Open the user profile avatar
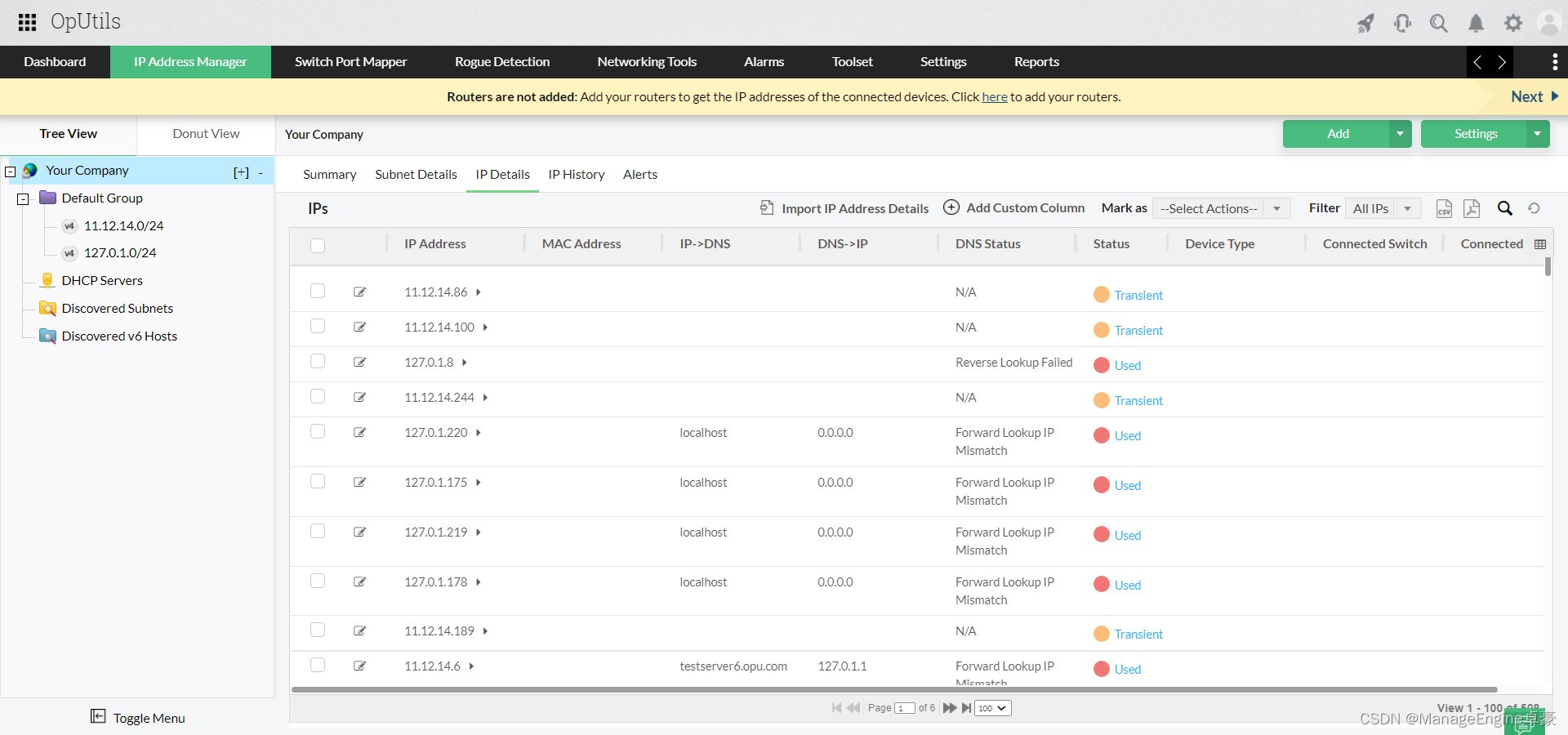This screenshot has height=735, width=1568. (1548, 23)
